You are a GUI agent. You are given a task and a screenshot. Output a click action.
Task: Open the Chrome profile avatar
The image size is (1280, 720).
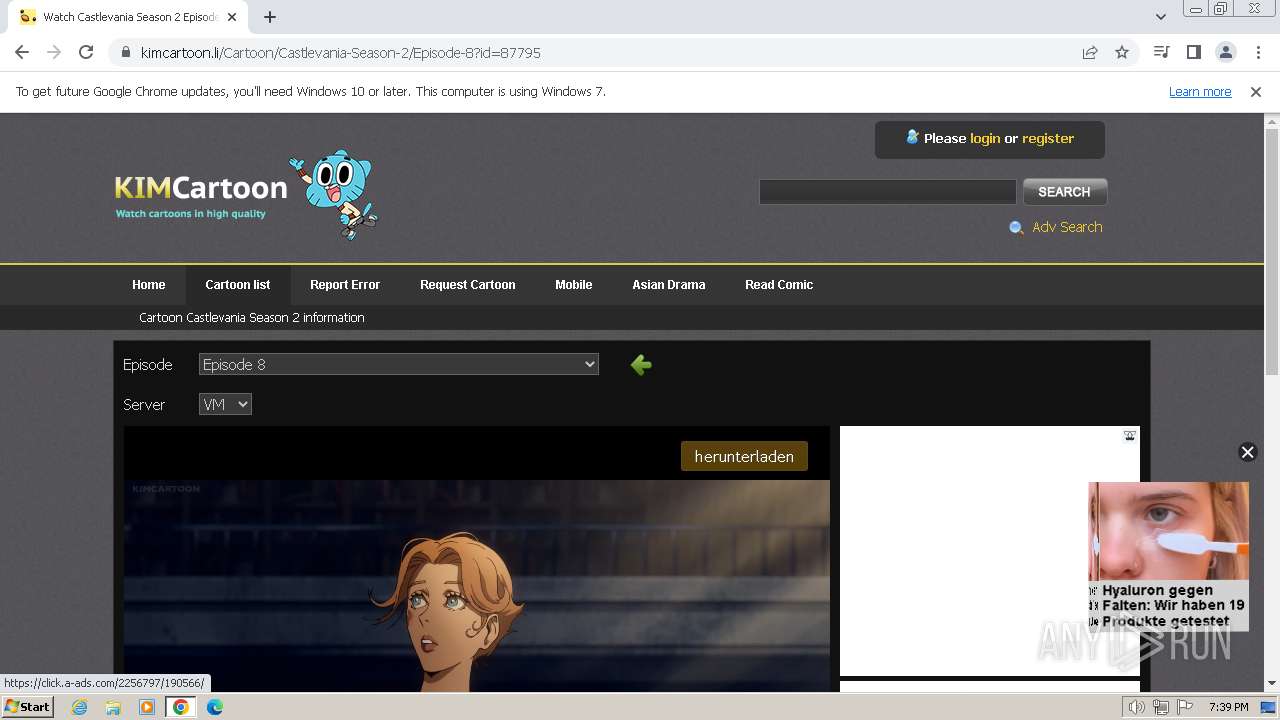click(x=1225, y=52)
